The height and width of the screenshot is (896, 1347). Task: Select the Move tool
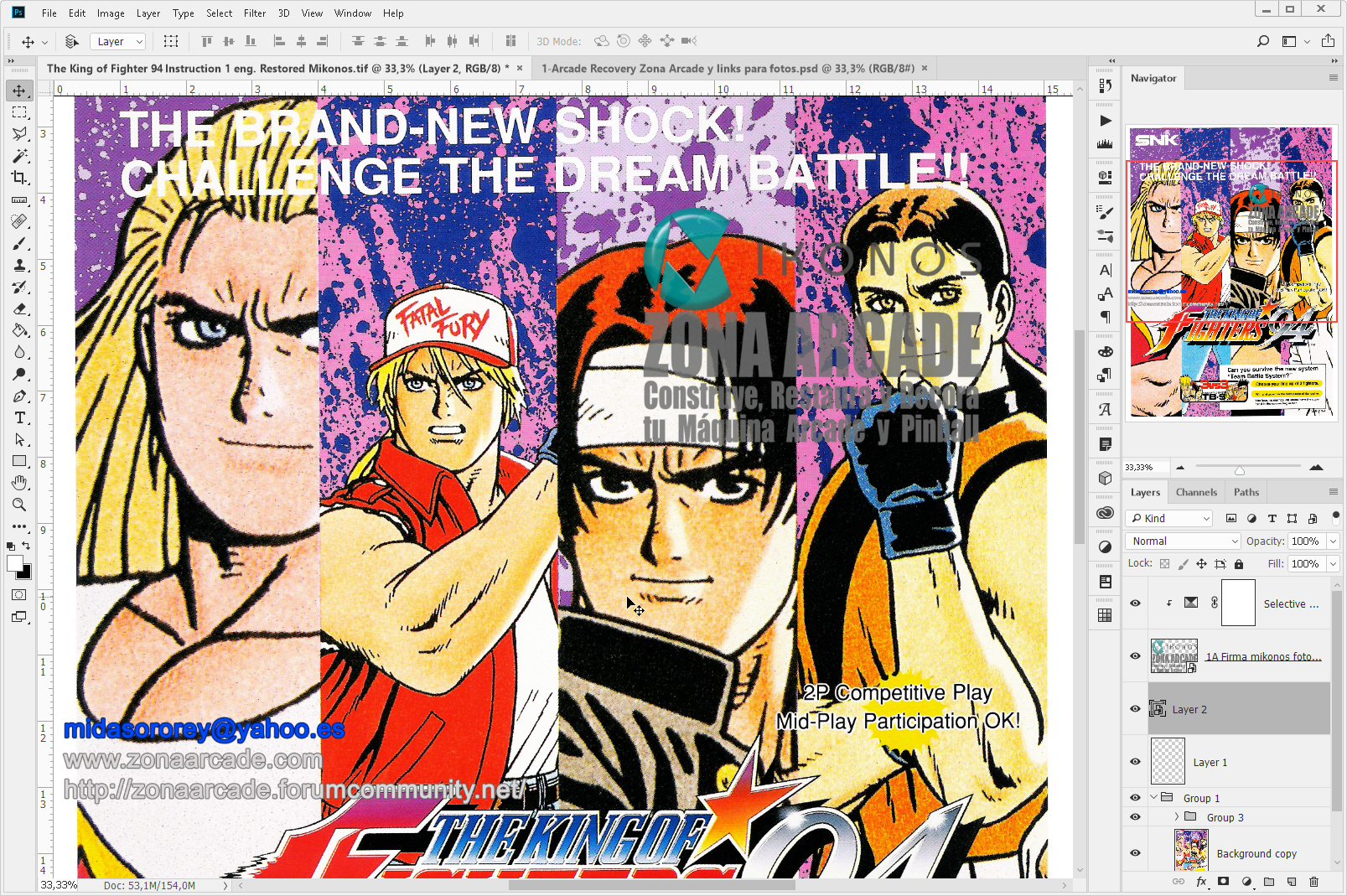[x=18, y=91]
